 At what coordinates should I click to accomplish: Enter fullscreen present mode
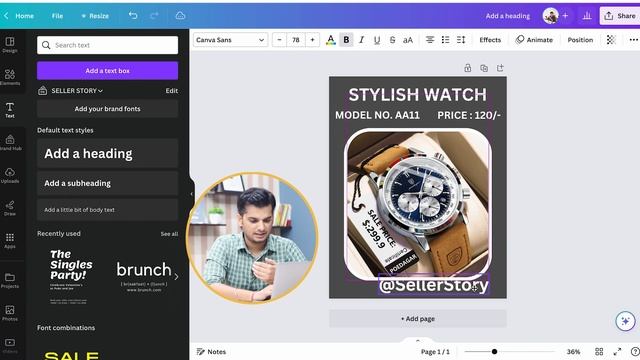click(x=617, y=351)
